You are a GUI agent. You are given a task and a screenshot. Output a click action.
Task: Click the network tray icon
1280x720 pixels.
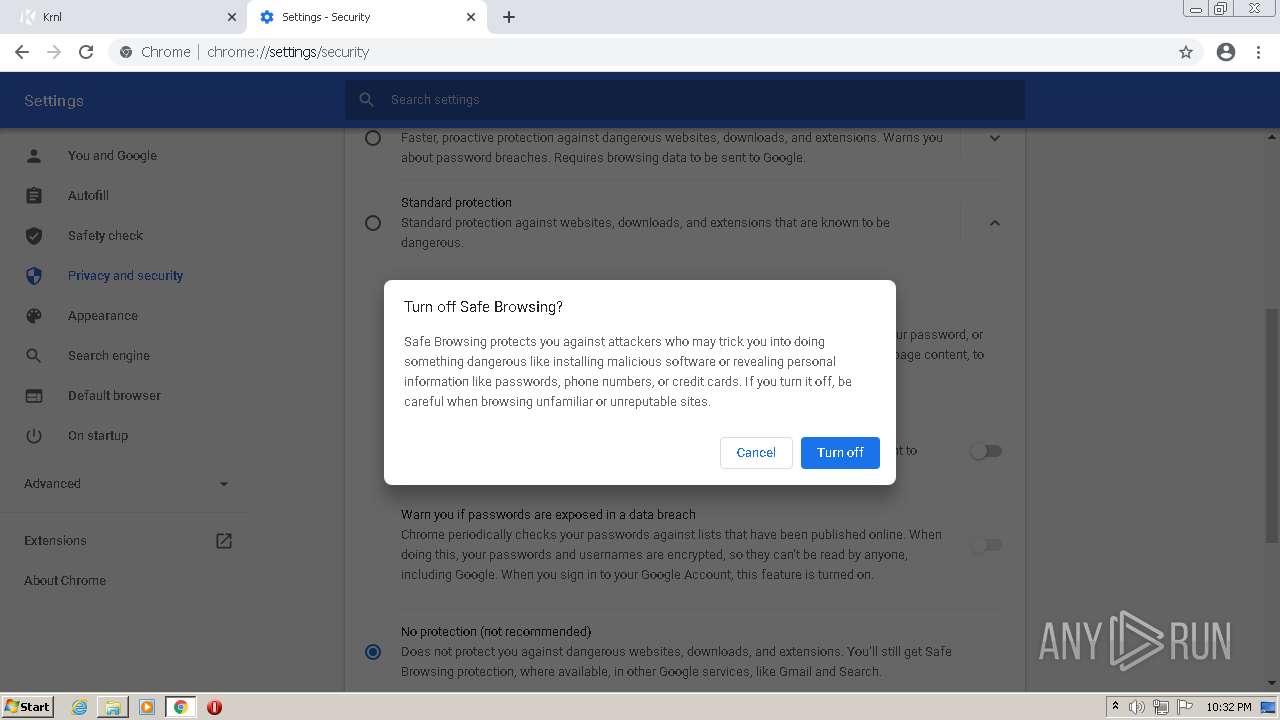pyautogui.click(x=1161, y=707)
